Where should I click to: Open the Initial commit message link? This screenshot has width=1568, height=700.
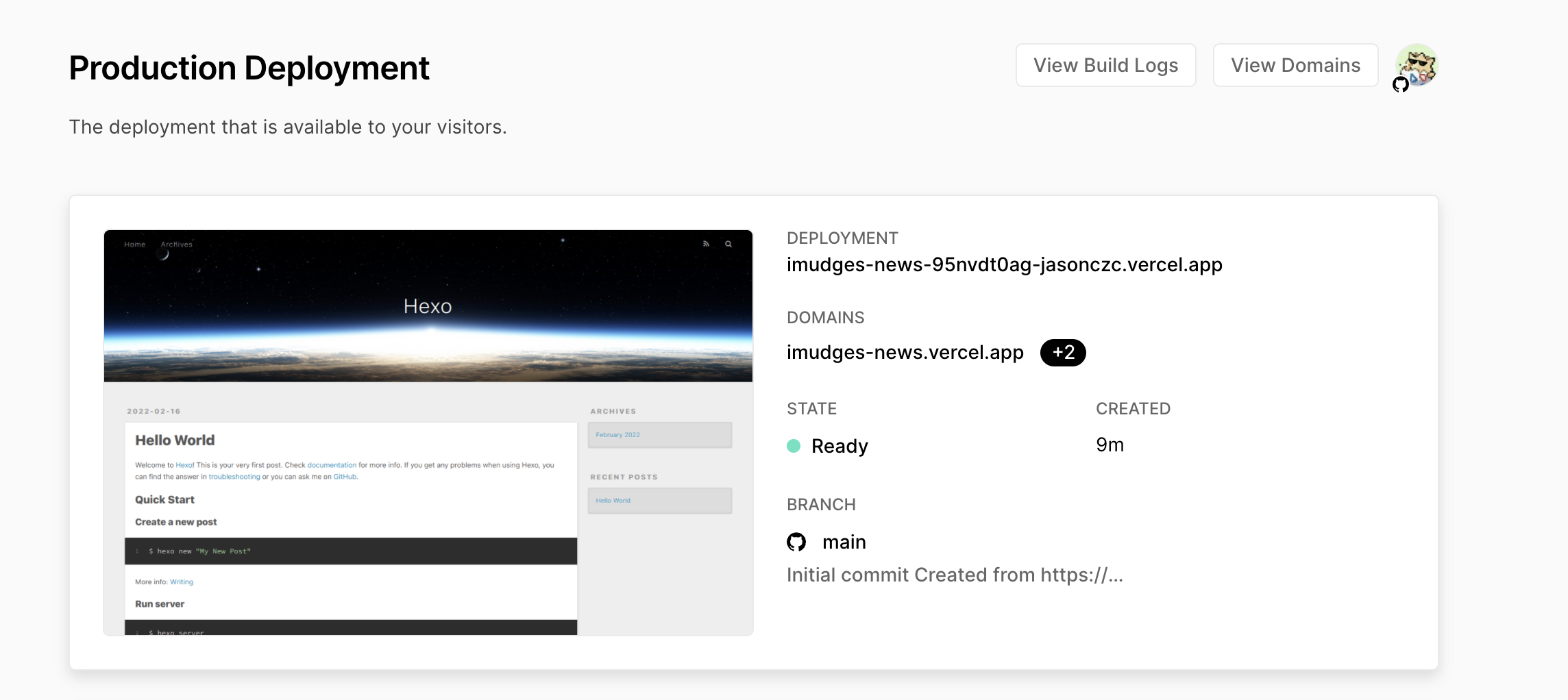click(x=955, y=575)
